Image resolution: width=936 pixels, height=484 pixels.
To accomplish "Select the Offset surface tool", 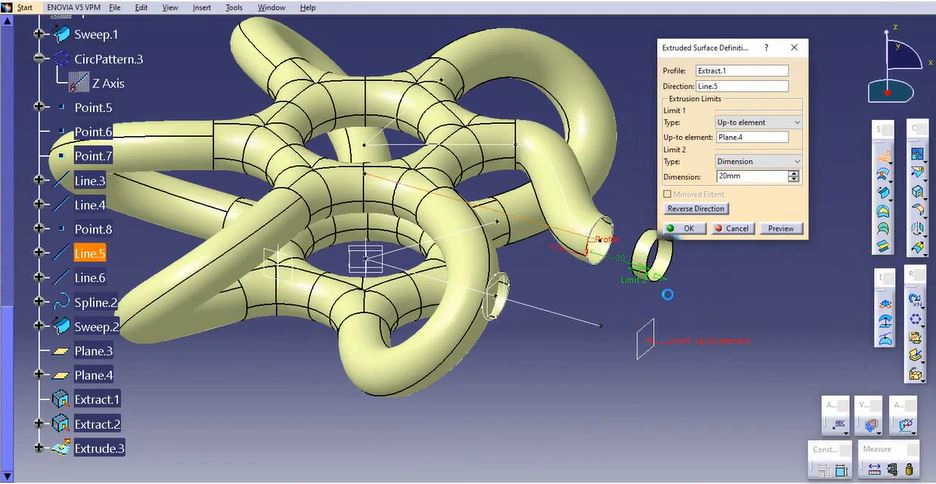I will [x=883, y=174].
